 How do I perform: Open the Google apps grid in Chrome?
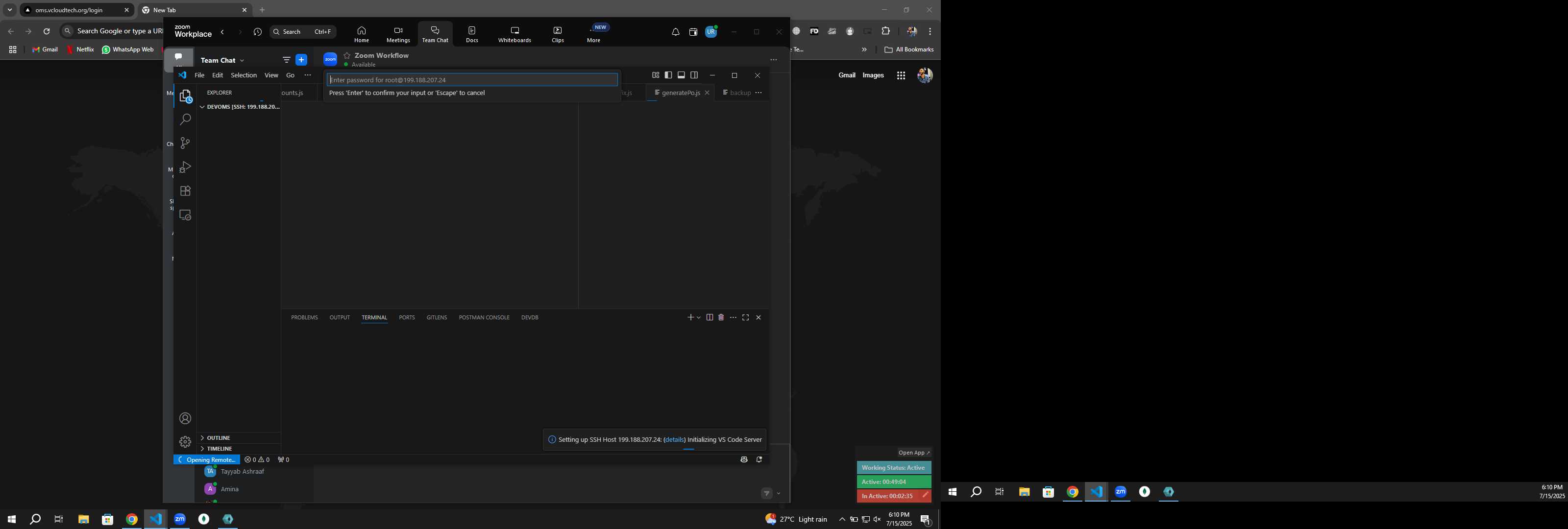(901, 75)
